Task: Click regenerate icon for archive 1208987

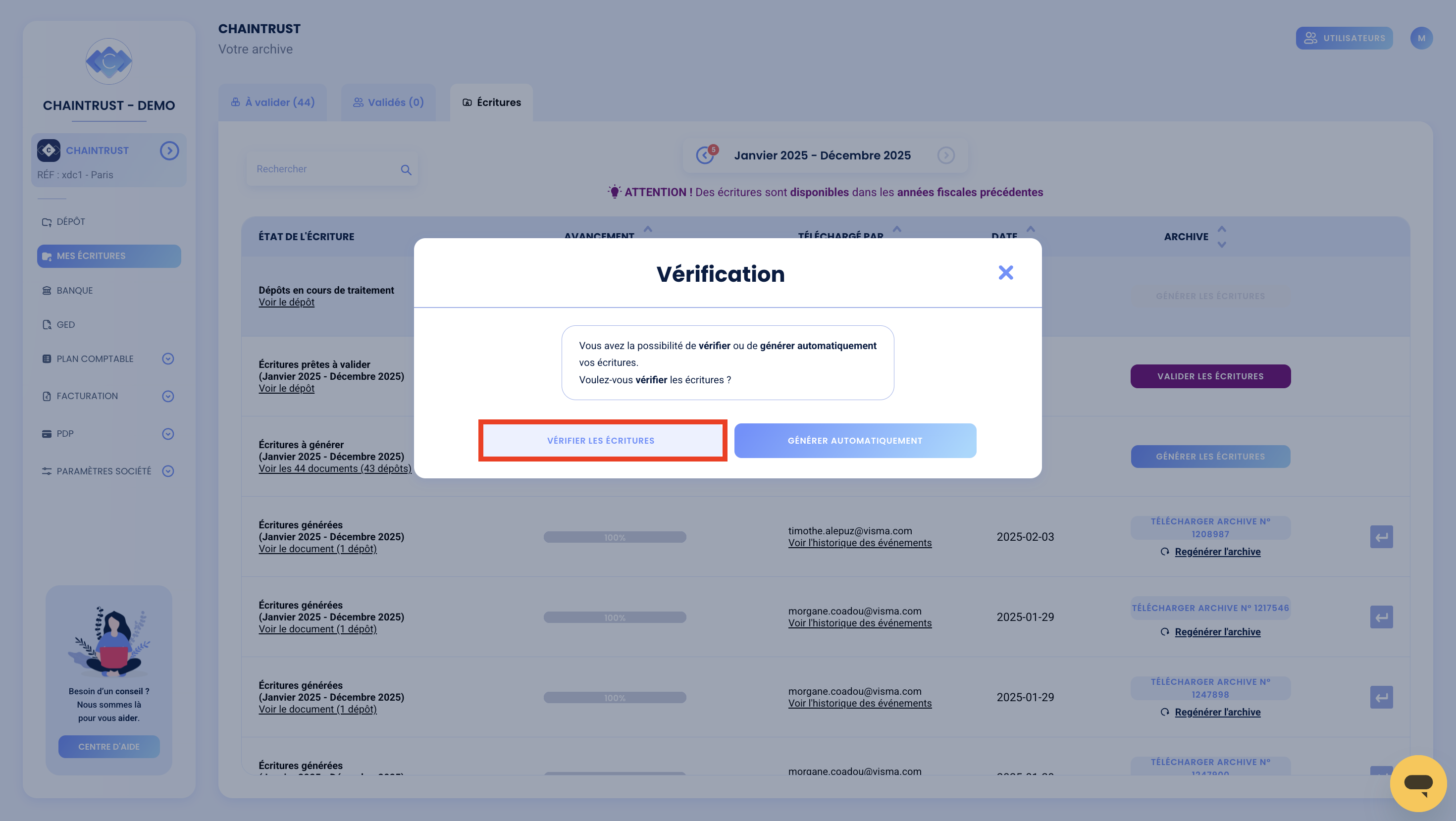Action: [x=1164, y=552]
